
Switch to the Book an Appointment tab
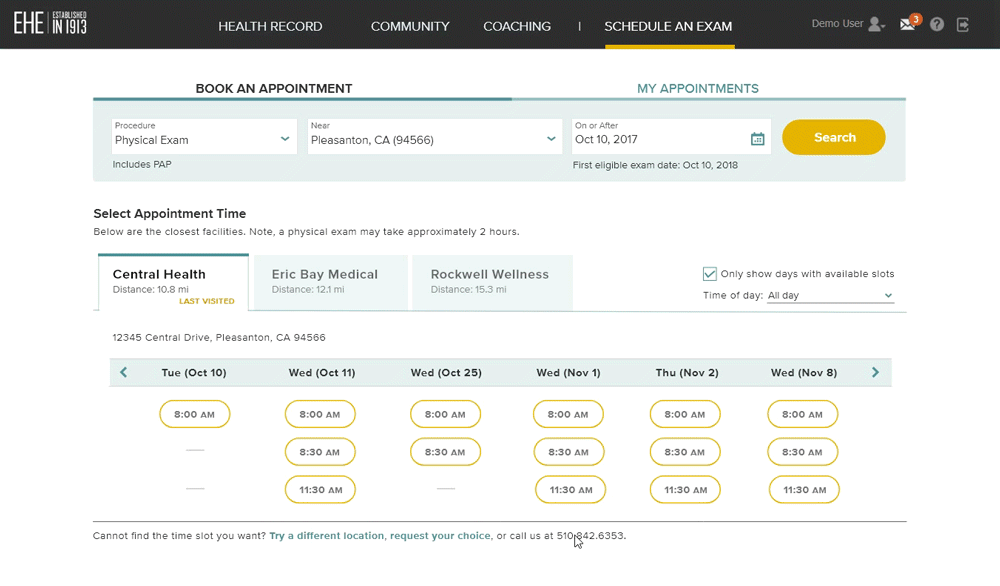tap(274, 89)
